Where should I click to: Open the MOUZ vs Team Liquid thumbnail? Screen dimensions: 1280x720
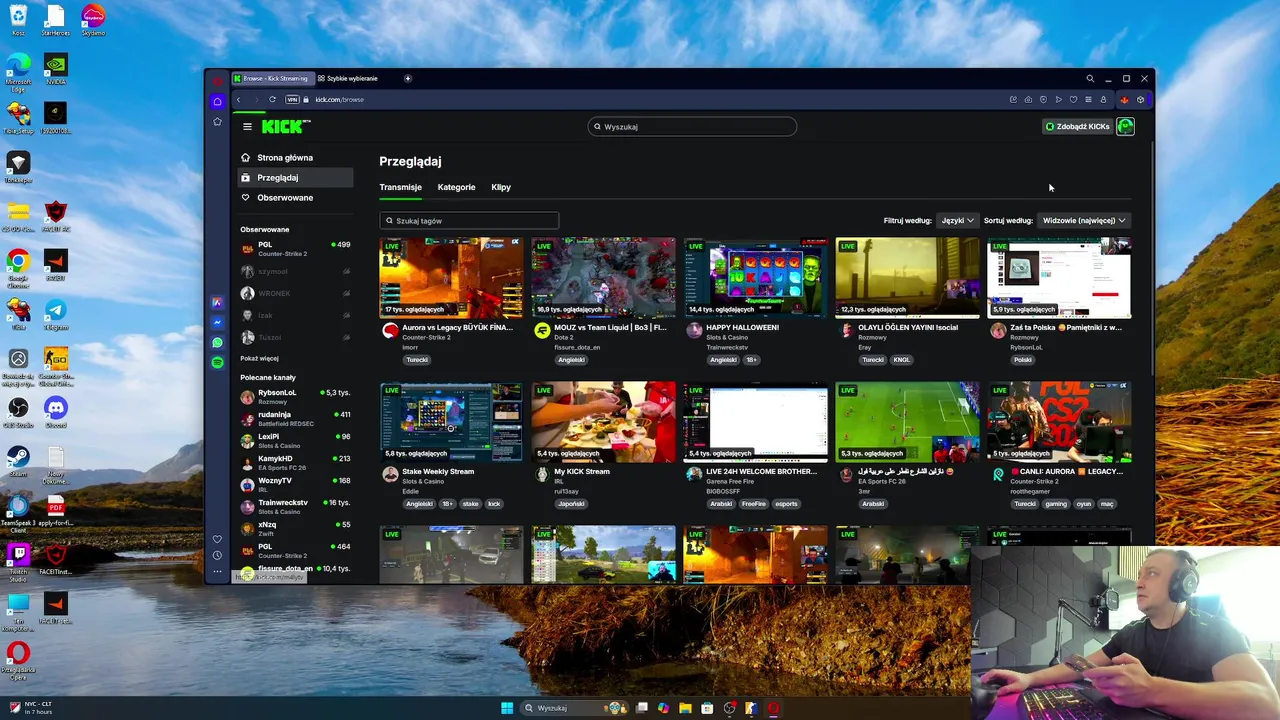click(x=603, y=277)
